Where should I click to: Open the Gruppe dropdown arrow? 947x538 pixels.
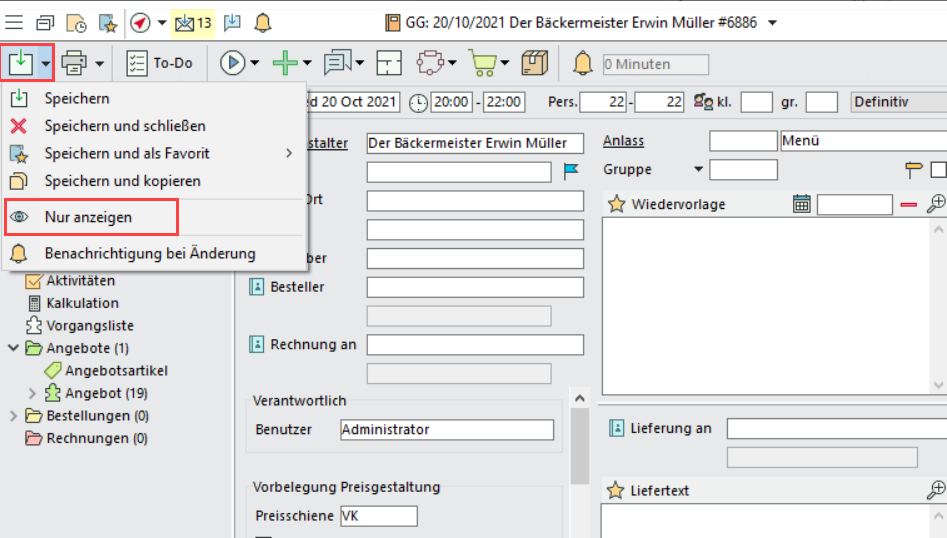(x=699, y=168)
